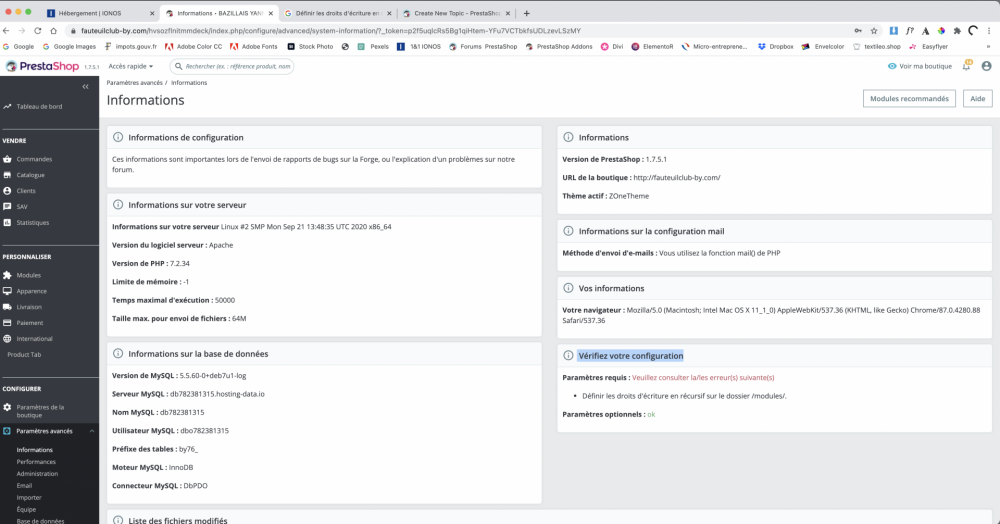Click Paramètres avancés breadcrumb link
Image resolution: width=1000 pixels, height=524 pixels.
[x=135, y=83]
